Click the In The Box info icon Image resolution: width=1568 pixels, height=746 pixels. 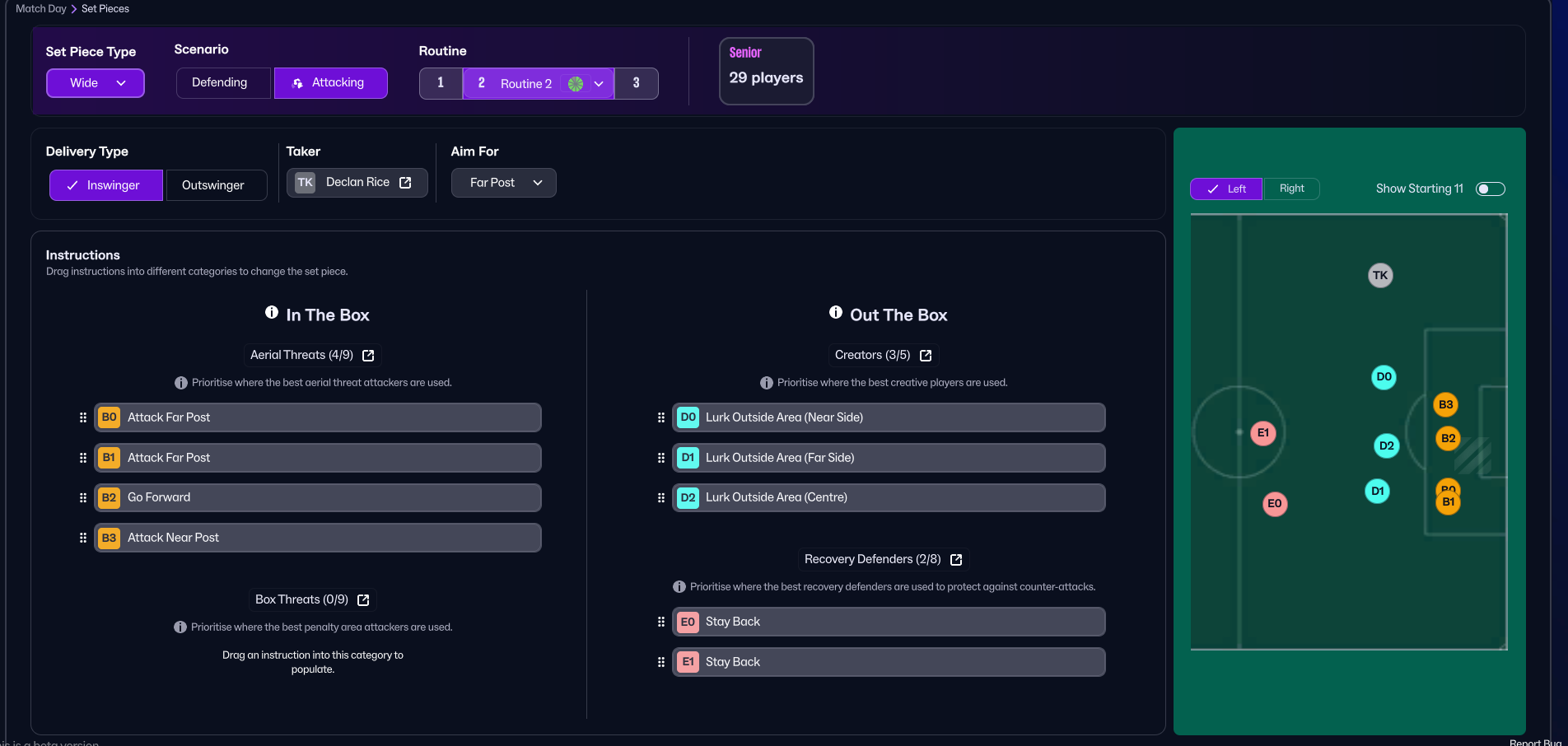point(272,313)
